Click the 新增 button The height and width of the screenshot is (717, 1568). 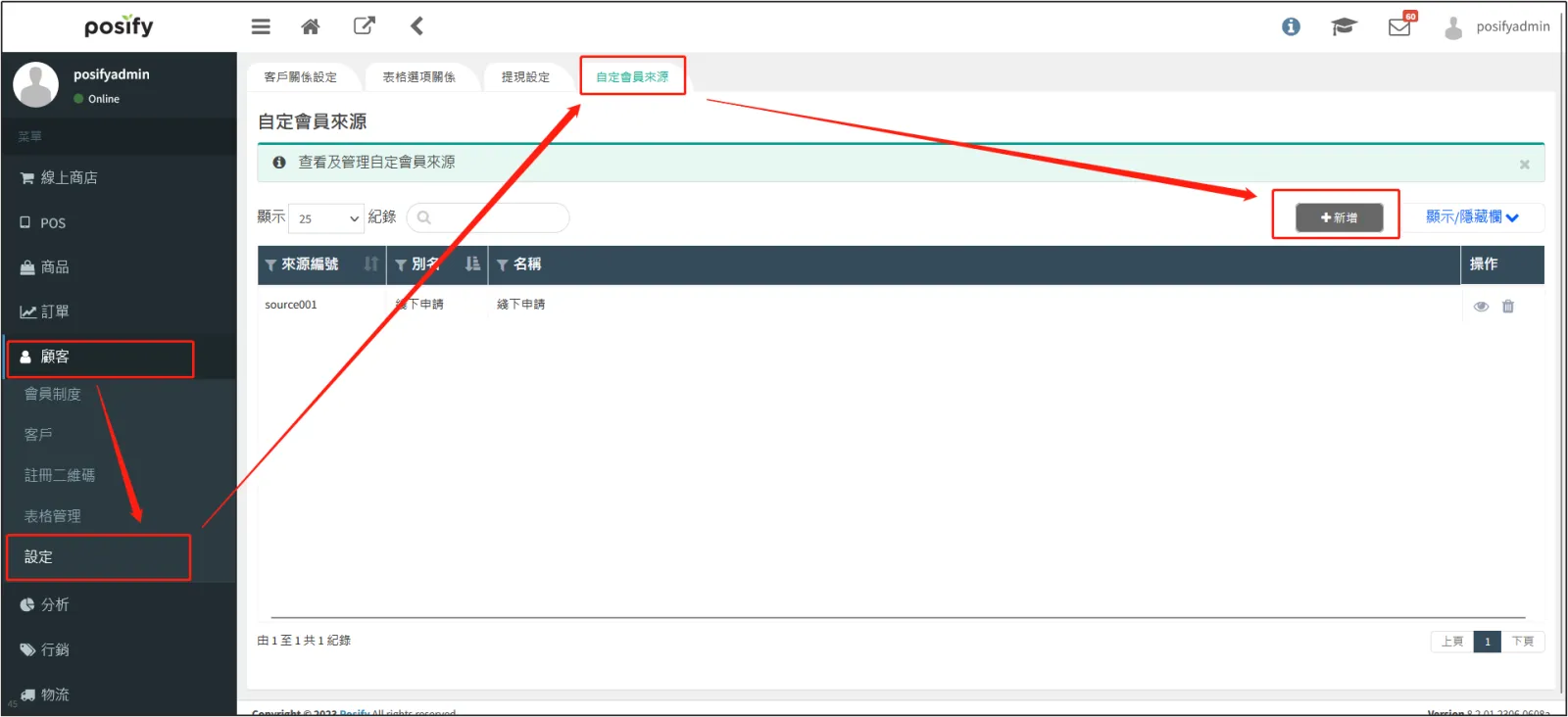pyautogui.click(x=1339, y=217)
